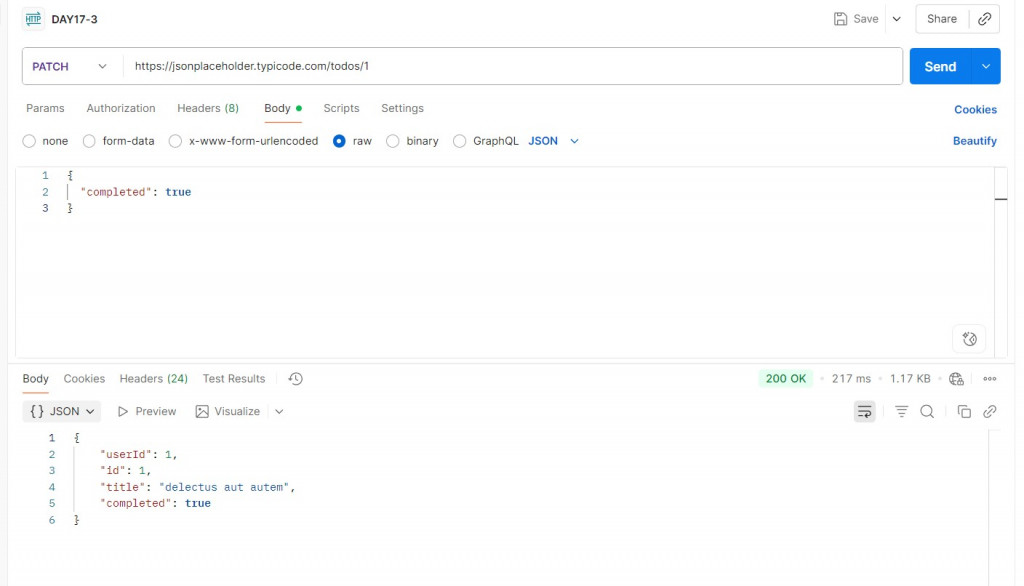Click the DAY17-3 request name
The width and height of the screenshot is (1024, 586).
coord(74,20)
